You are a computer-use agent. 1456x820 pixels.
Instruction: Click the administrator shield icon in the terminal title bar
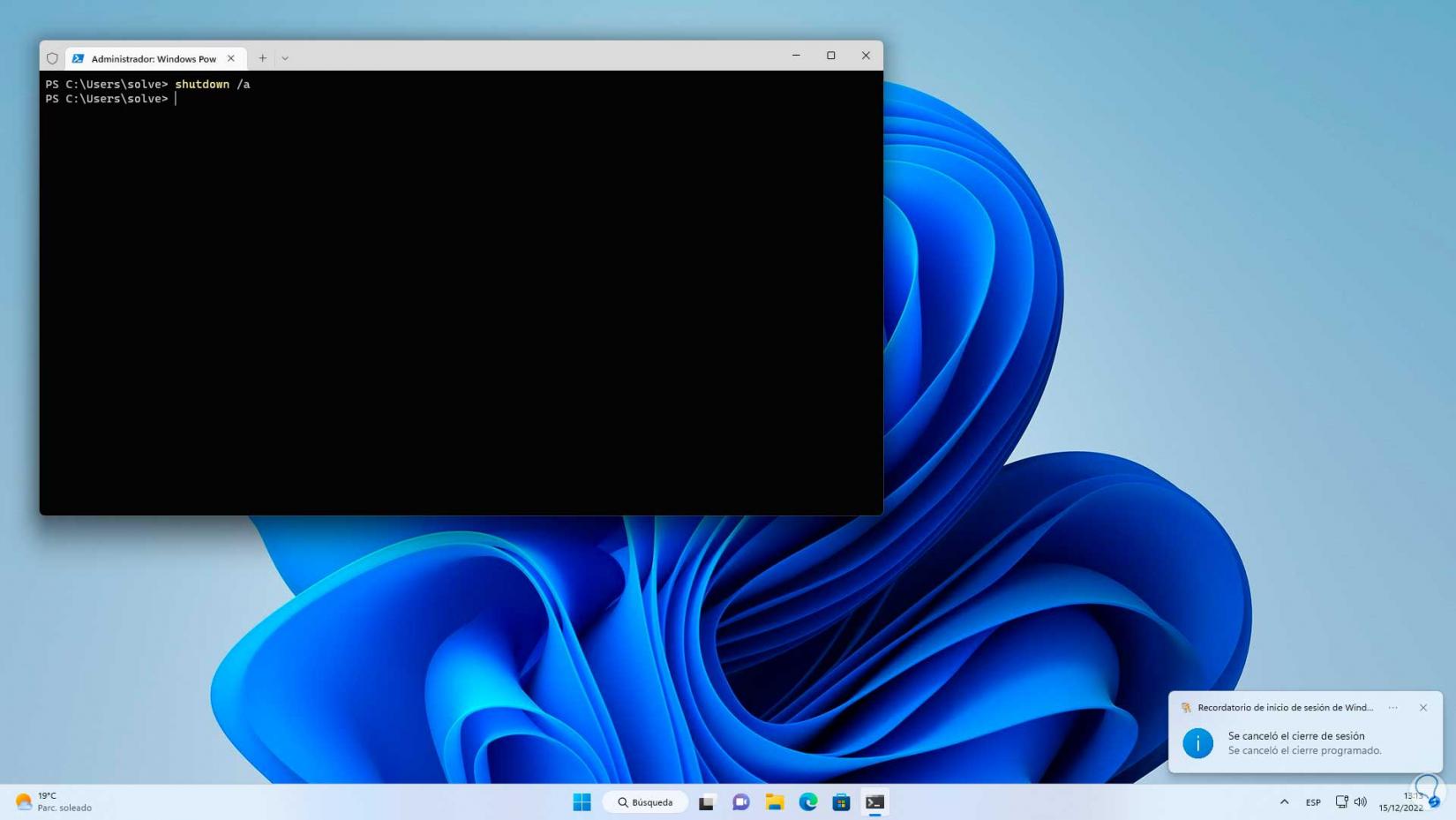(x=52, y=58)
